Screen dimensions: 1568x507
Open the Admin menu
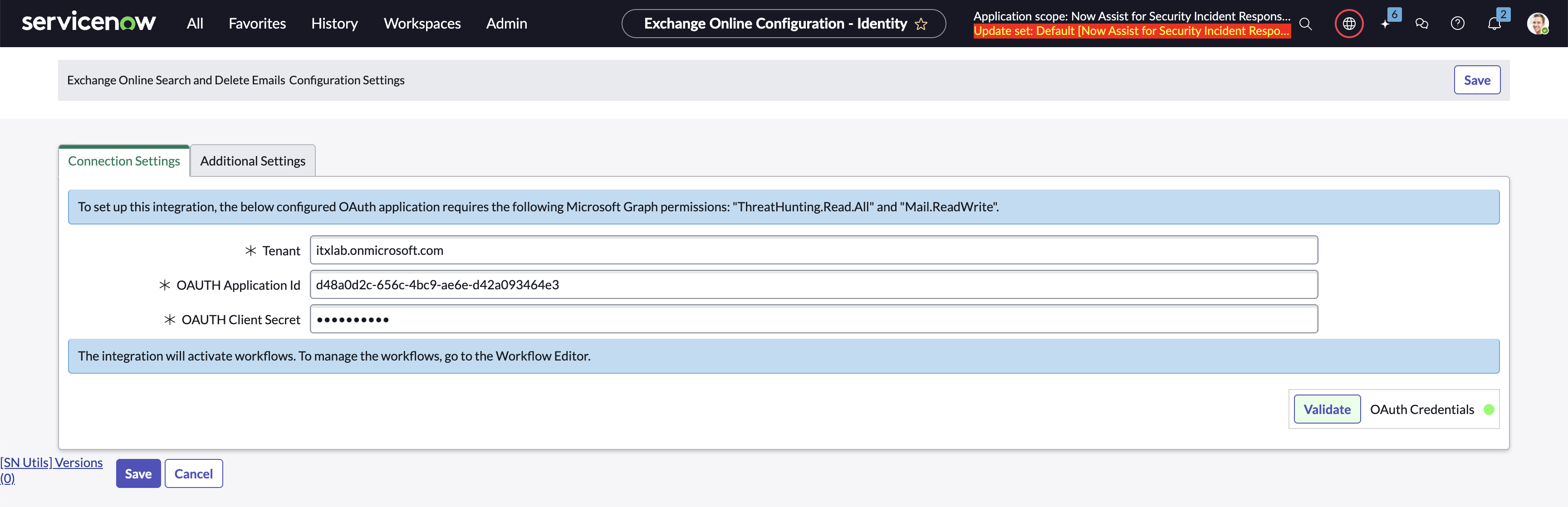point(506,24)
